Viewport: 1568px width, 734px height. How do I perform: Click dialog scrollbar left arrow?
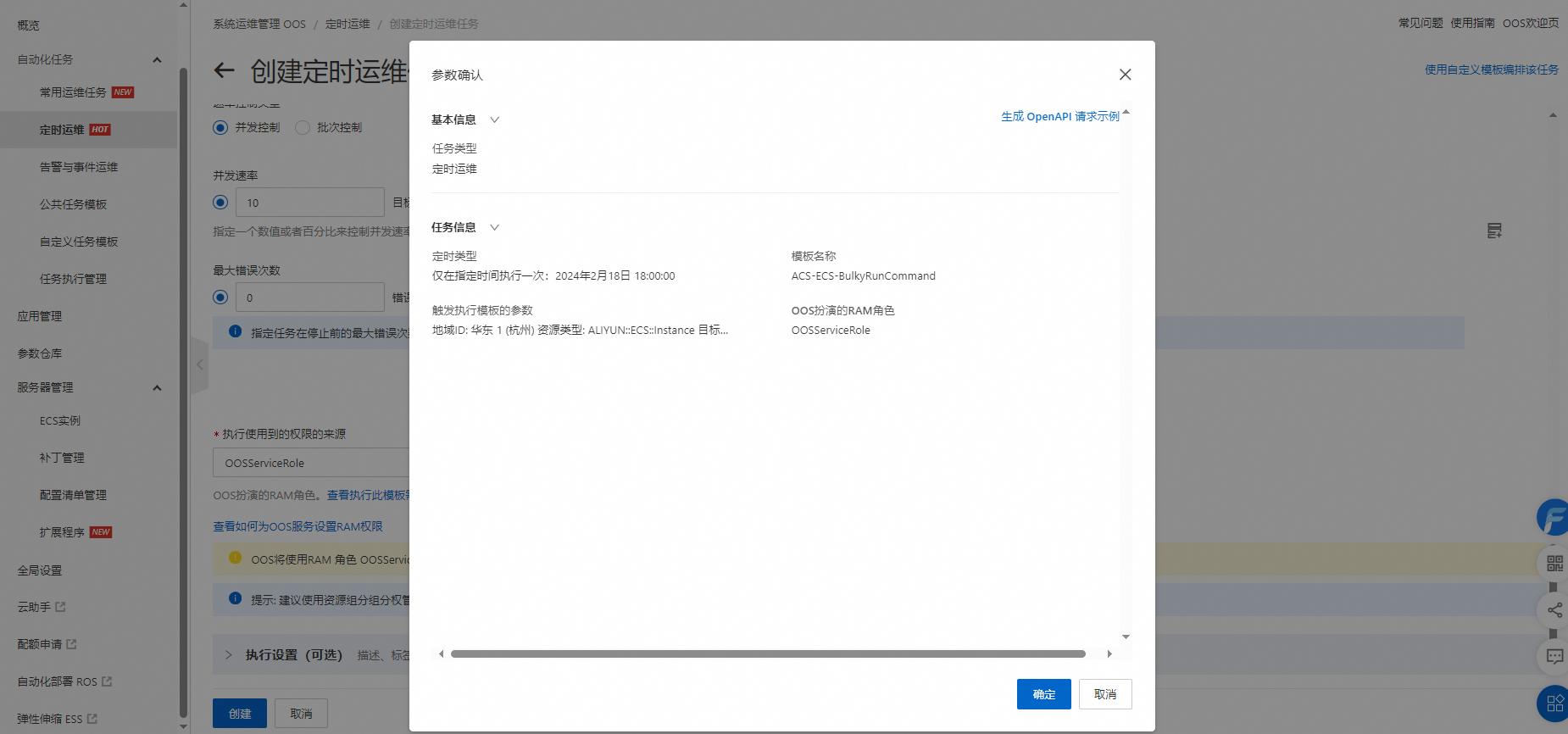(441, 654)
